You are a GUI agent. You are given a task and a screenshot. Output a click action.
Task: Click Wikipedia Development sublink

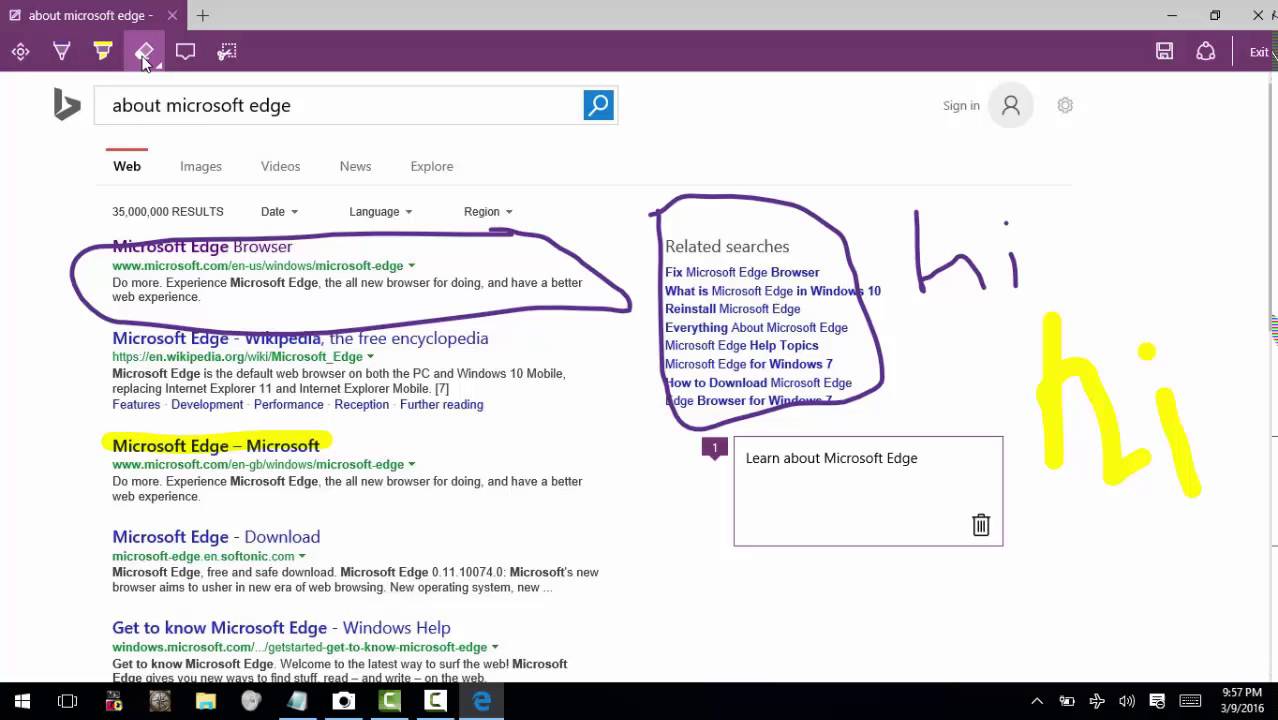[207, 404]
